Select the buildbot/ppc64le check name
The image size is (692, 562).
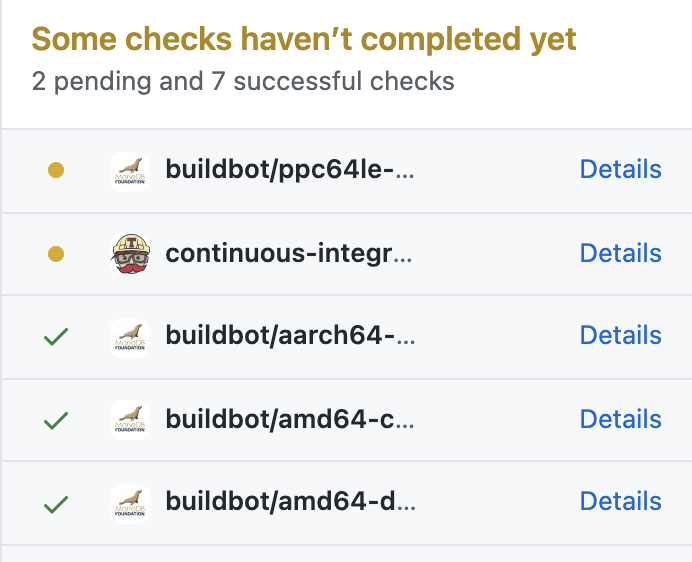[290, 170]
